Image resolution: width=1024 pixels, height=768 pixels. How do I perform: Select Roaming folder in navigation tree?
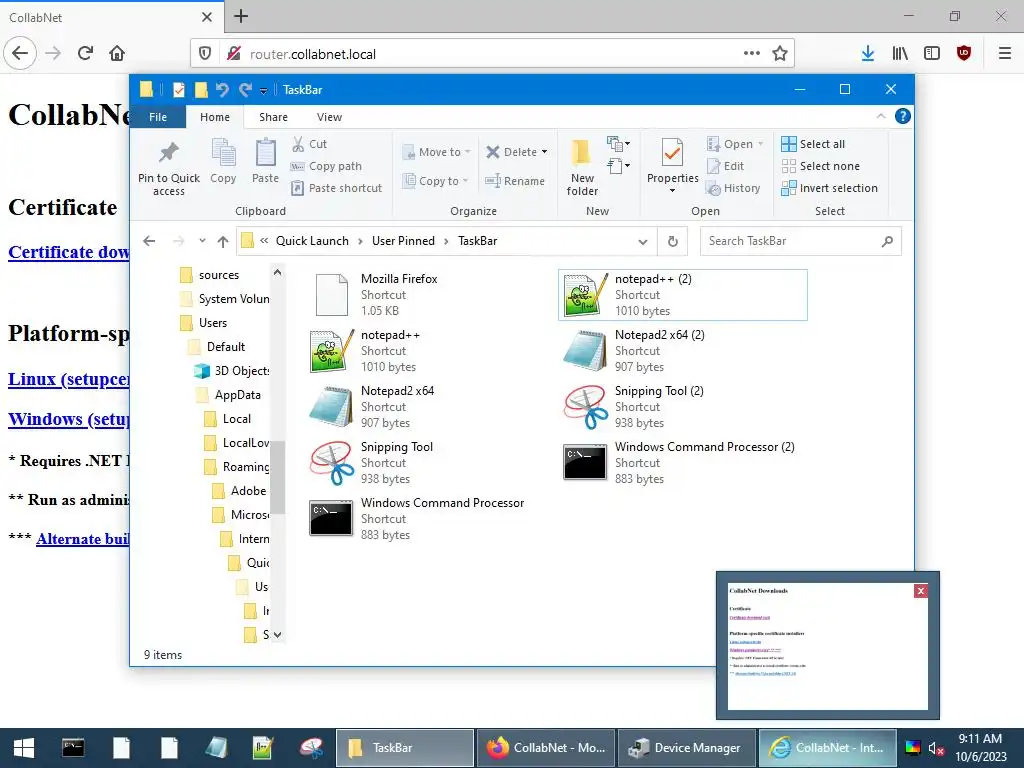(x=236, y=466)
